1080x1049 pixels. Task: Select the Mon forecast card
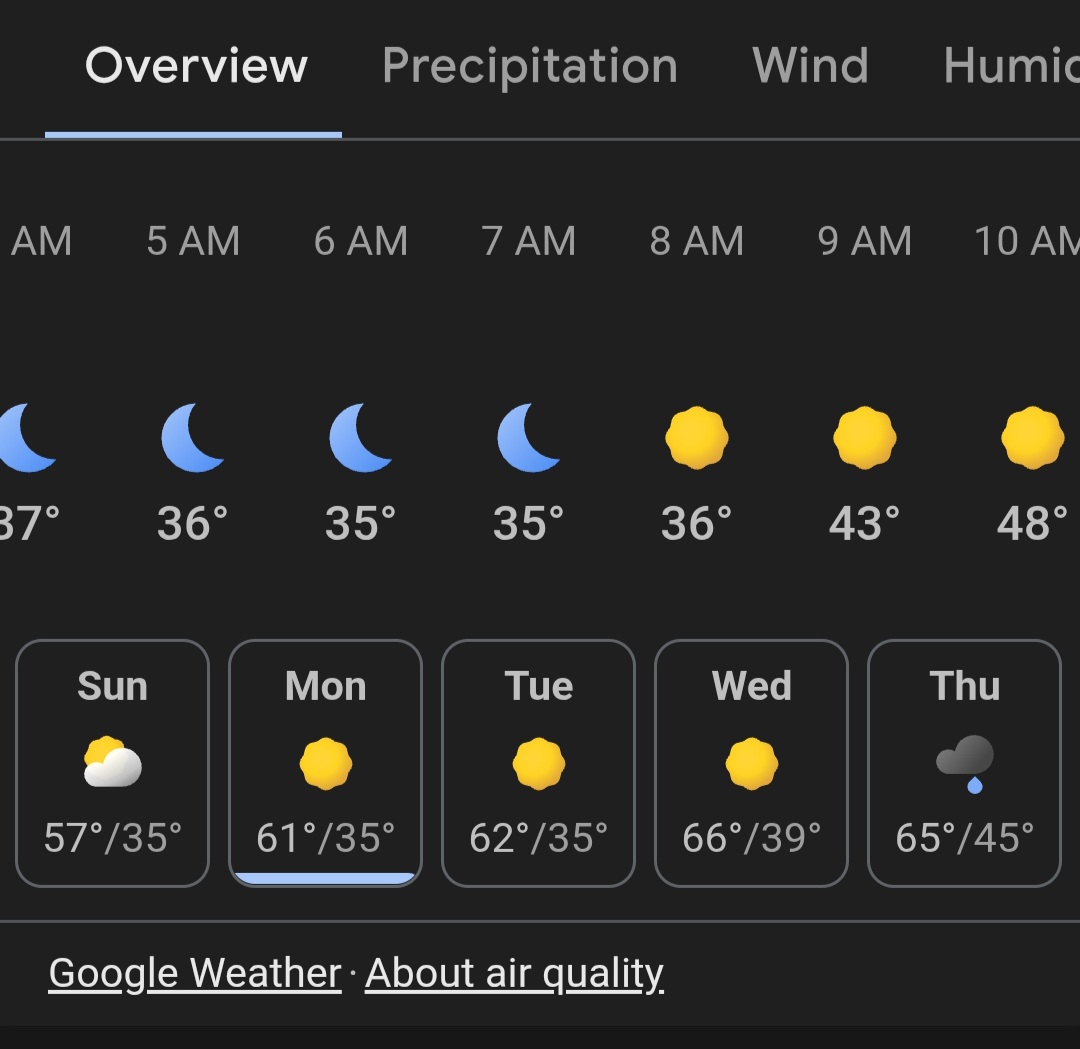coord(326,762)
